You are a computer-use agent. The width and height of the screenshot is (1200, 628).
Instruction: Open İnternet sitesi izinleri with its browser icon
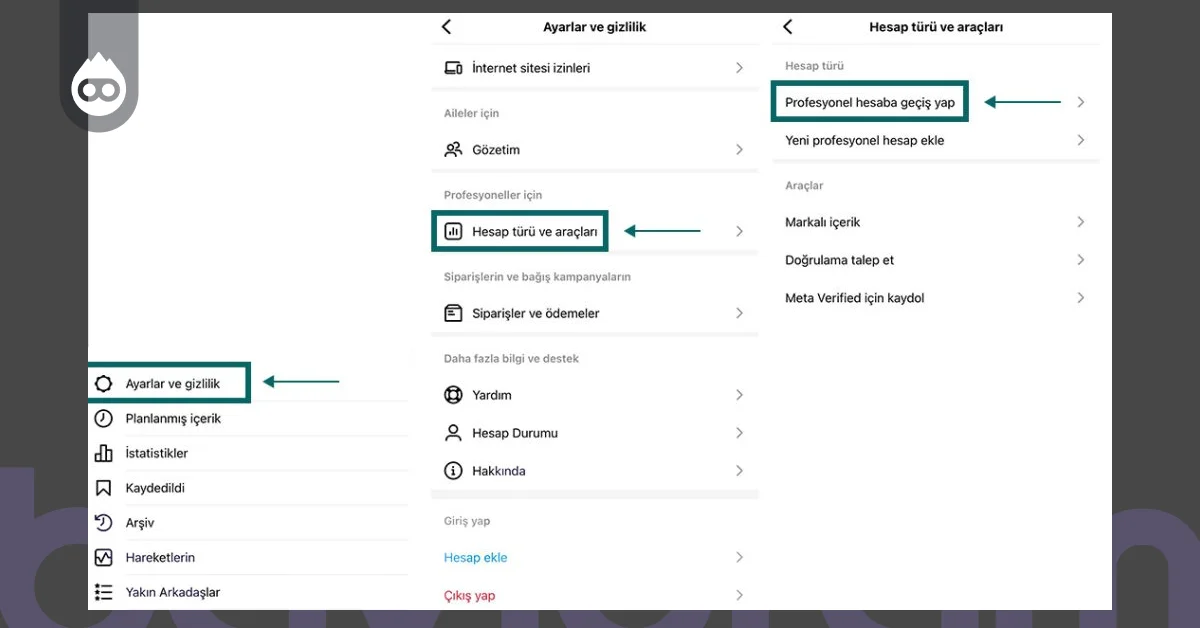click(x=454, y=68)
